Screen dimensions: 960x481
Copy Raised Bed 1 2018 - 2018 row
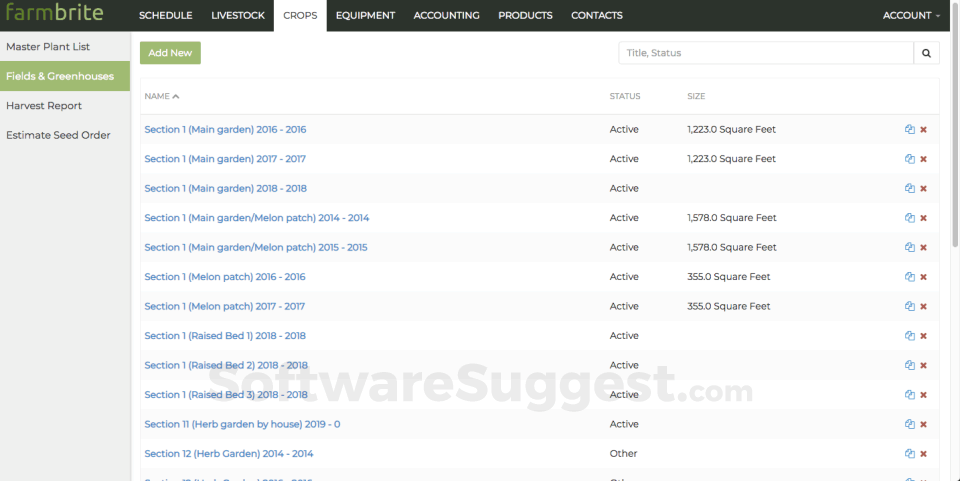(909, 335)
